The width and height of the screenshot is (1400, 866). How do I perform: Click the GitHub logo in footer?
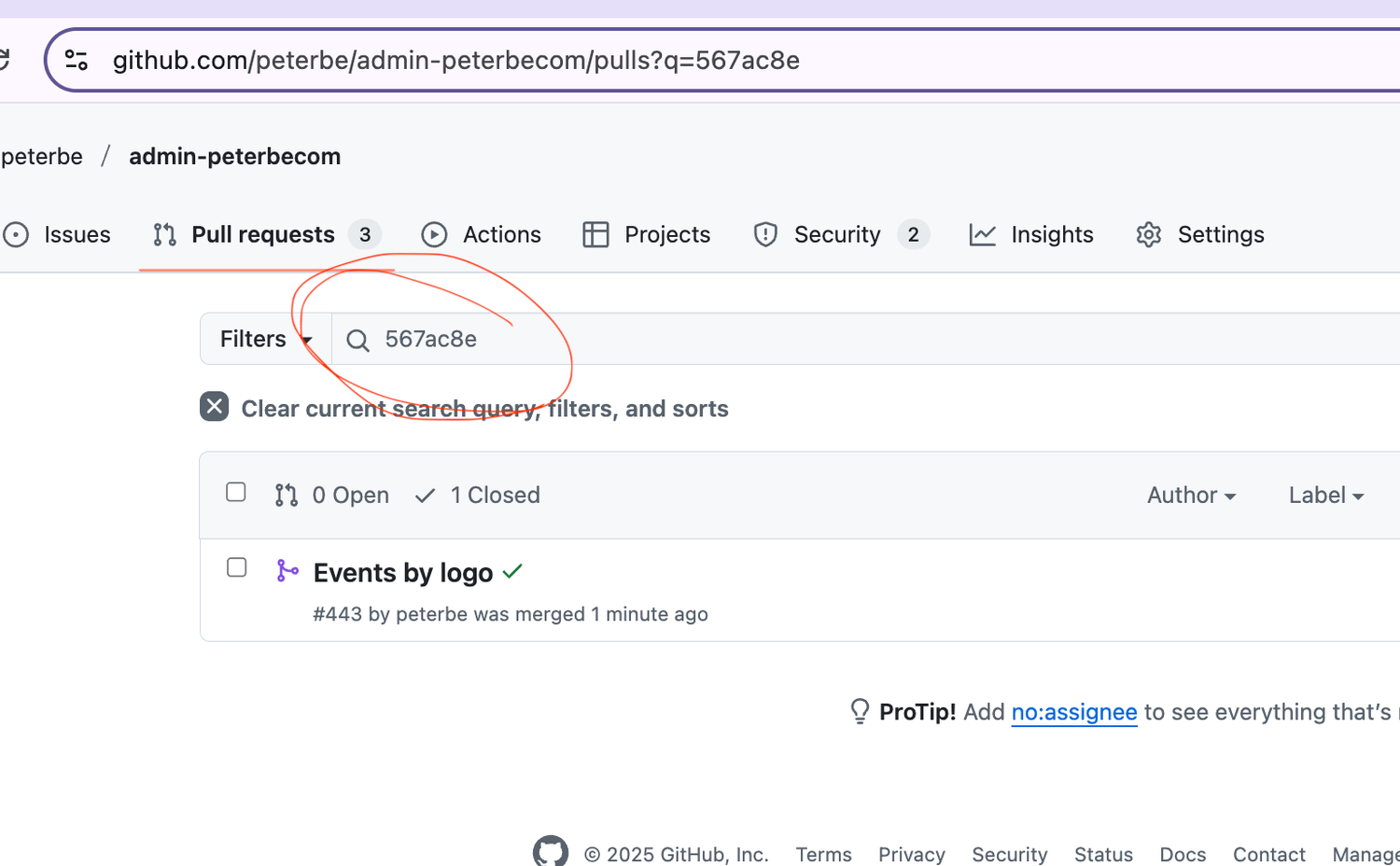tap(551, 851)
